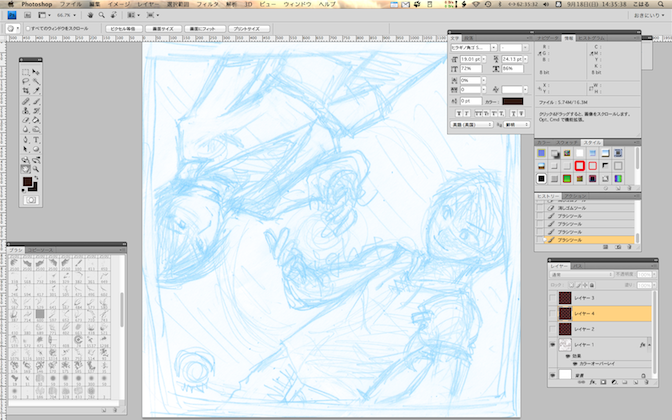The image size is (672, 420).
Task: Hide the 背景 layer via its eye icon
Action: click(553, 375)
